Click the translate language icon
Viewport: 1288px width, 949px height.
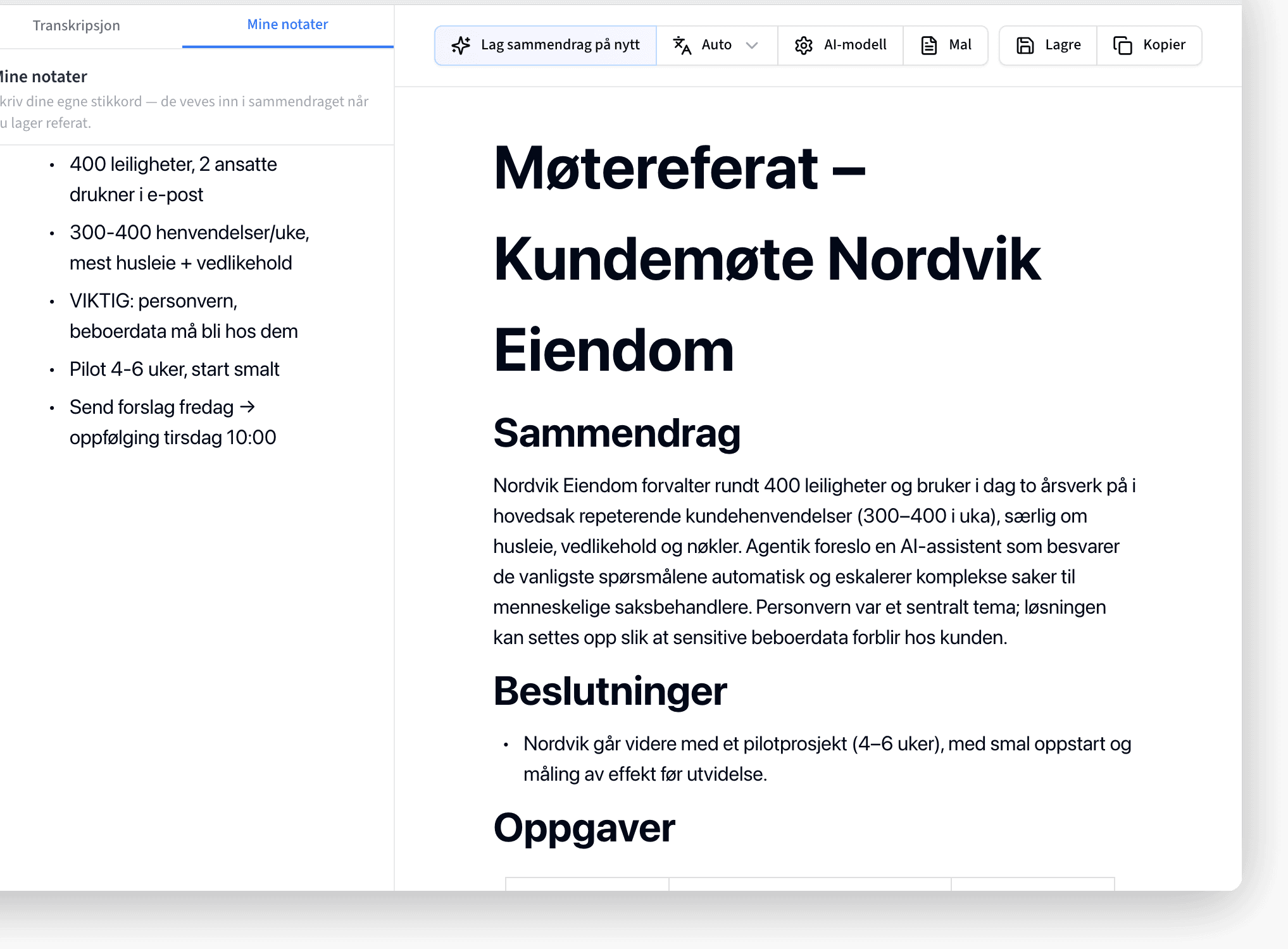click(682, 45)
